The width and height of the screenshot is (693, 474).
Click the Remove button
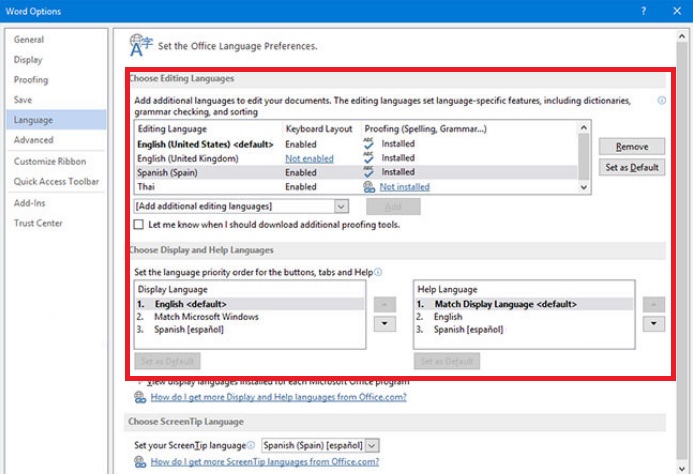click(x=632, y=147)
